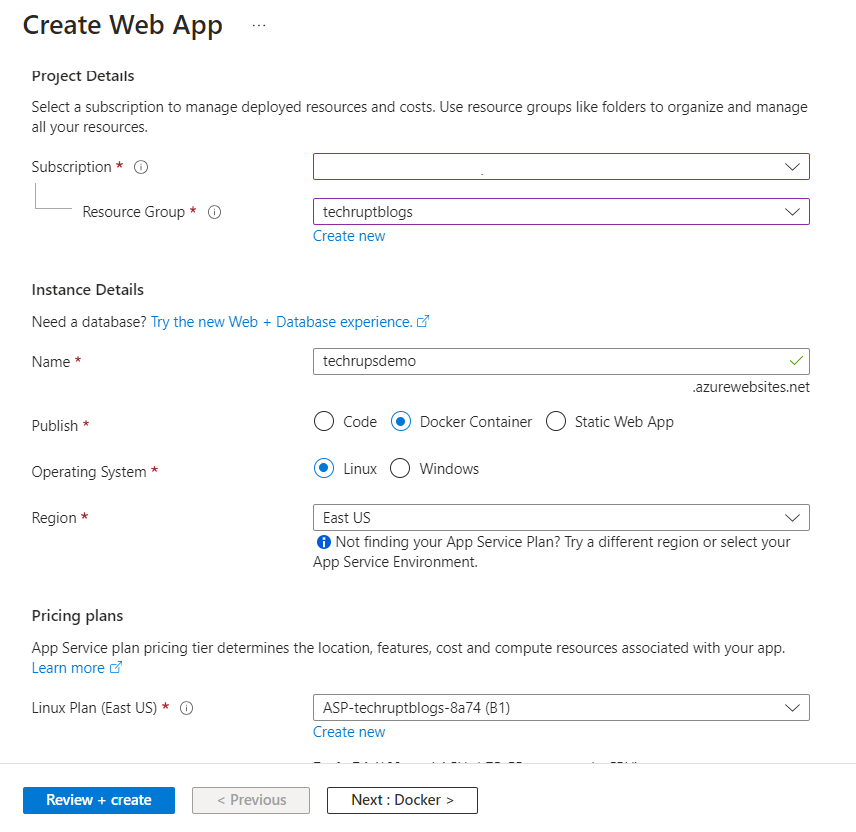Select the Code publish option
The image size is (856, 832).
click(324, 422)
